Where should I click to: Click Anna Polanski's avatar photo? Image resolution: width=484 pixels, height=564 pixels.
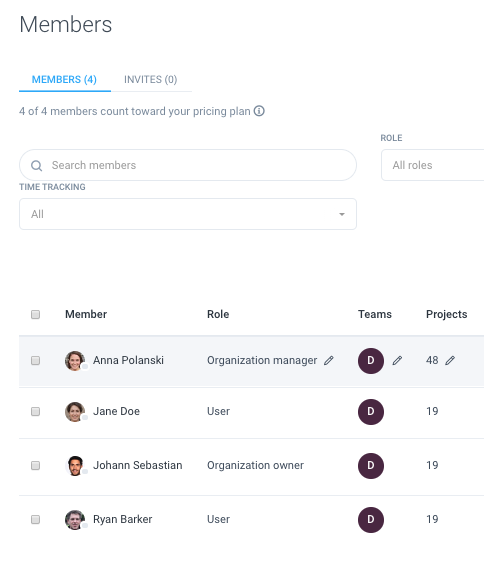tap(75, 361)
